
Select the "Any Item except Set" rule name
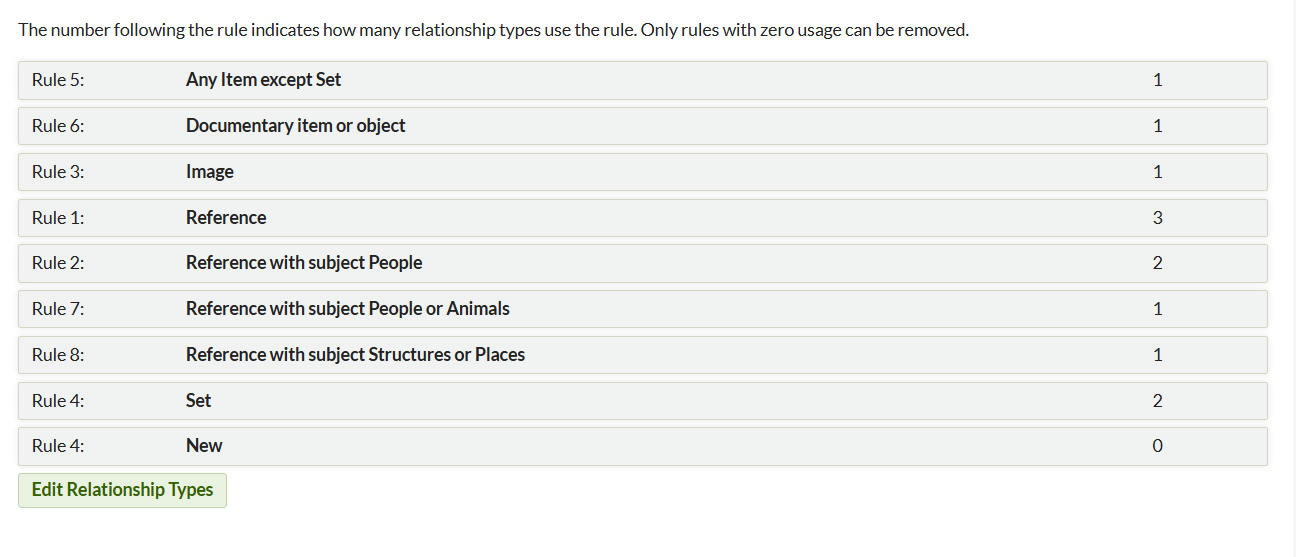pos(263,80)
